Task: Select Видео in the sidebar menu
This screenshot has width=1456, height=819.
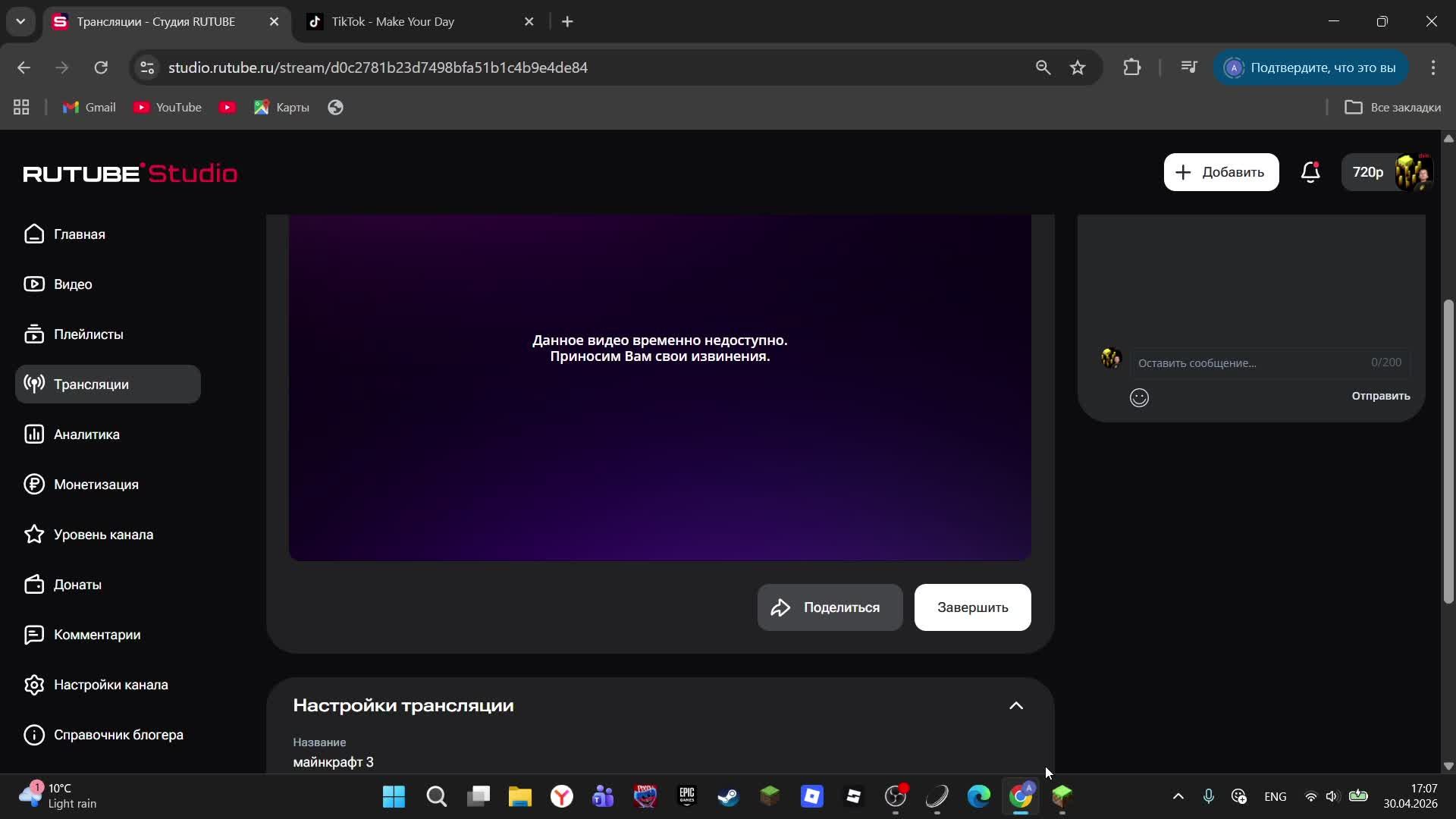Action: click(73, 284)
